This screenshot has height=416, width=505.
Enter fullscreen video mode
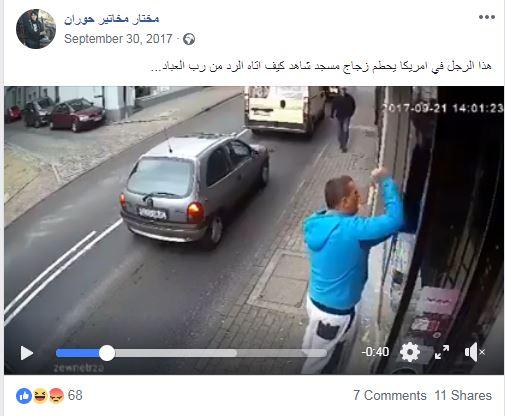point(442,352)
